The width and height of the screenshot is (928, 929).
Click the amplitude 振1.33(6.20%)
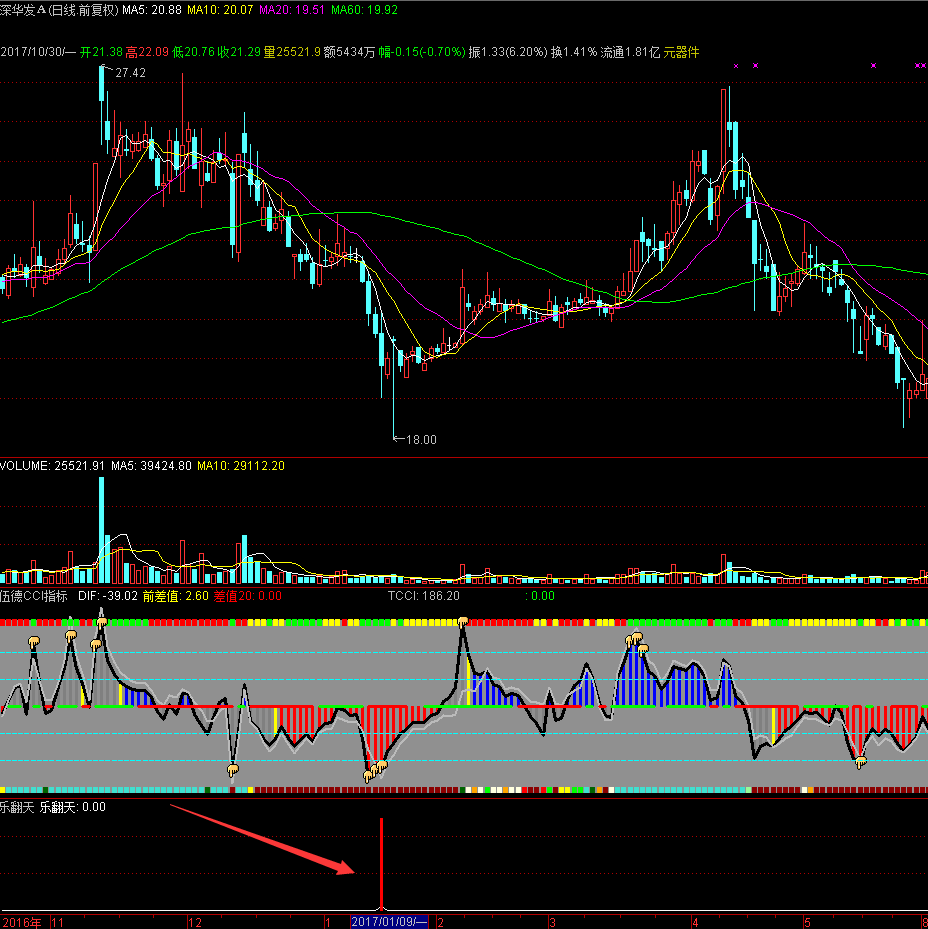pyautogui.click(x=508, y=52)
